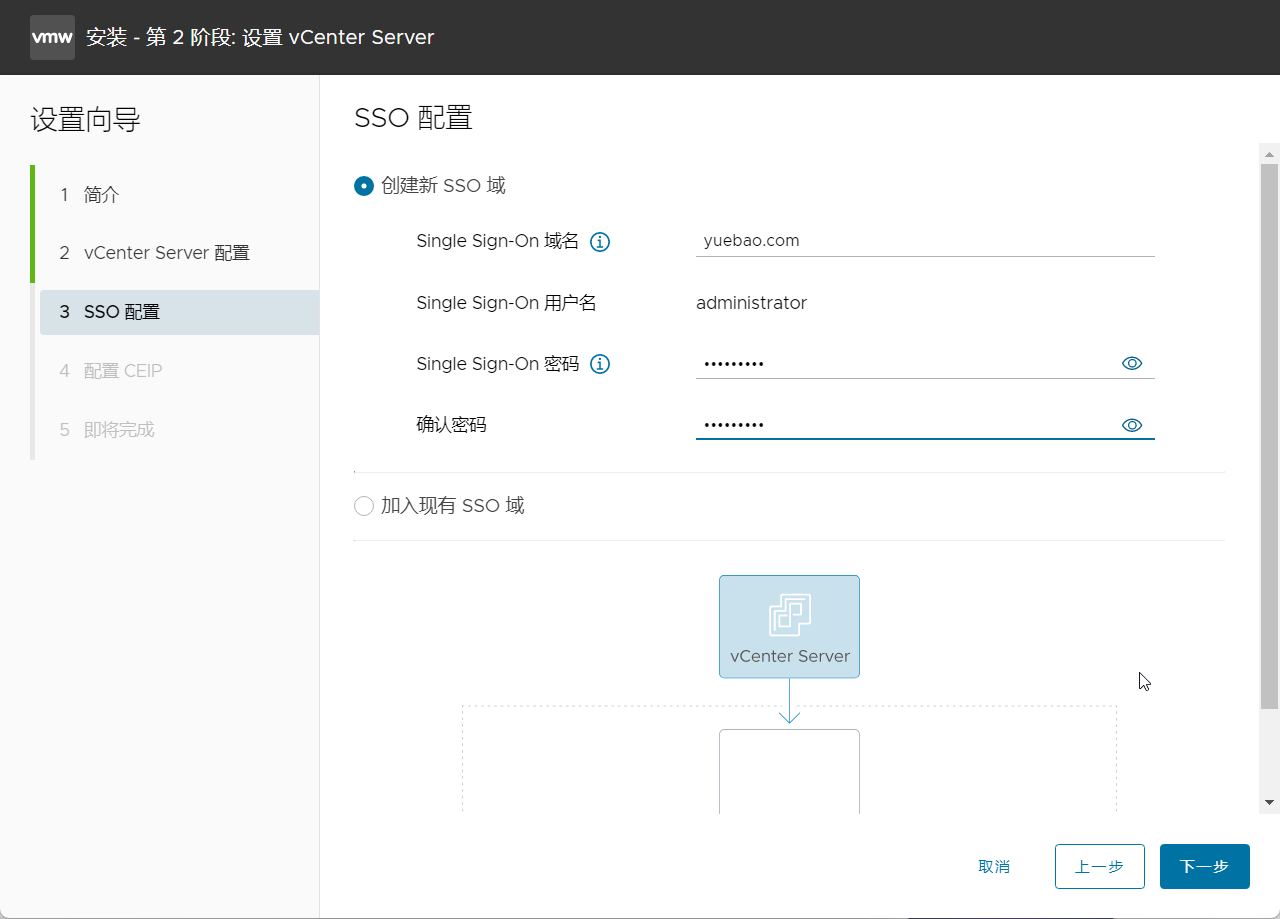Screen dimensions: 1280x919
Task: Choose 加入现有 SSO 域 option
Action: pyautogui.click(x=363, y=506)
